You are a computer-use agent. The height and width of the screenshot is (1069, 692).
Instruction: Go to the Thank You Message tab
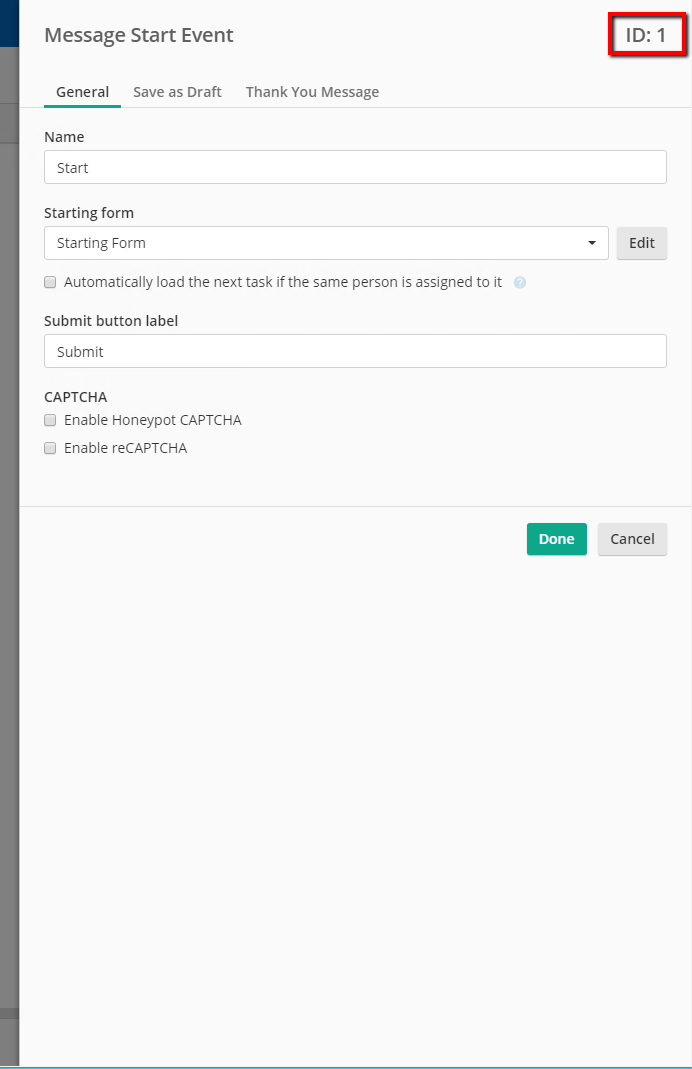(312, 92)
